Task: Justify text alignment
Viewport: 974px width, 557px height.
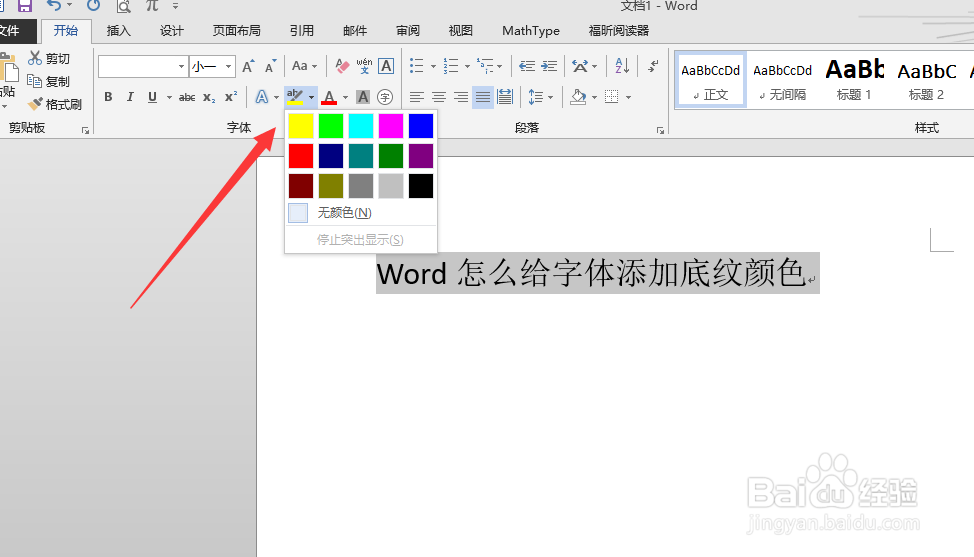Action: [x=483, y=97]
